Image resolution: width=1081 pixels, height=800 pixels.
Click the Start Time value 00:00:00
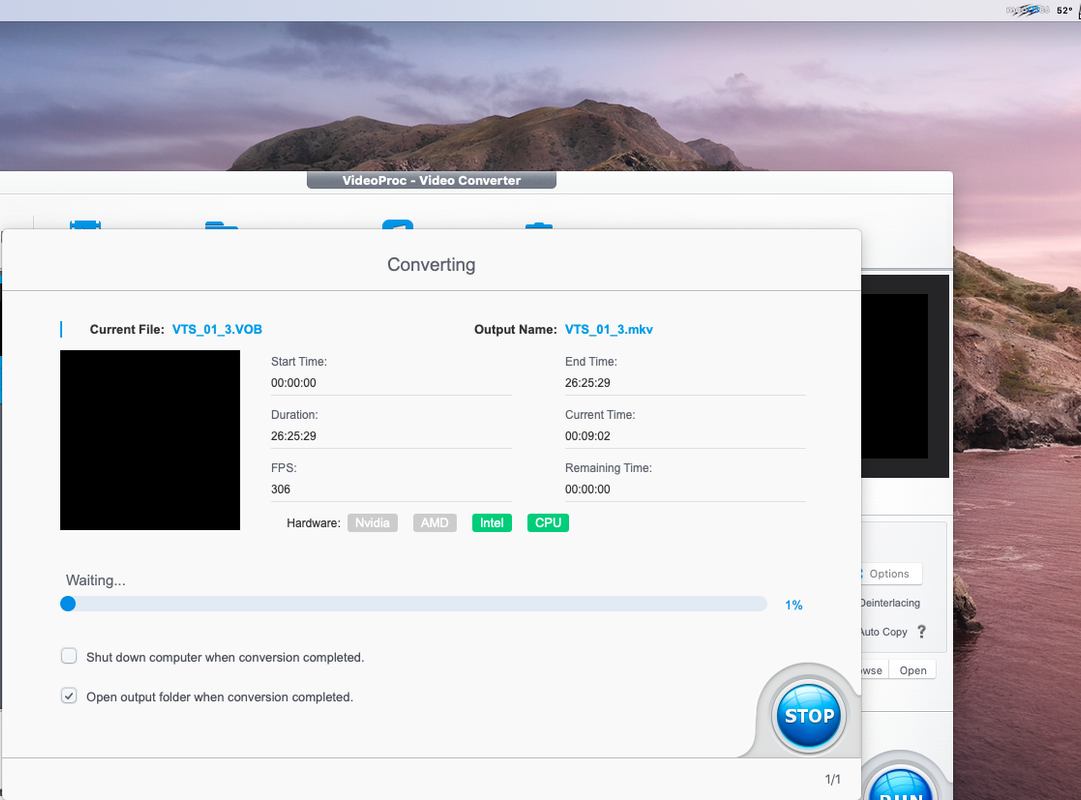click(294, 383)
